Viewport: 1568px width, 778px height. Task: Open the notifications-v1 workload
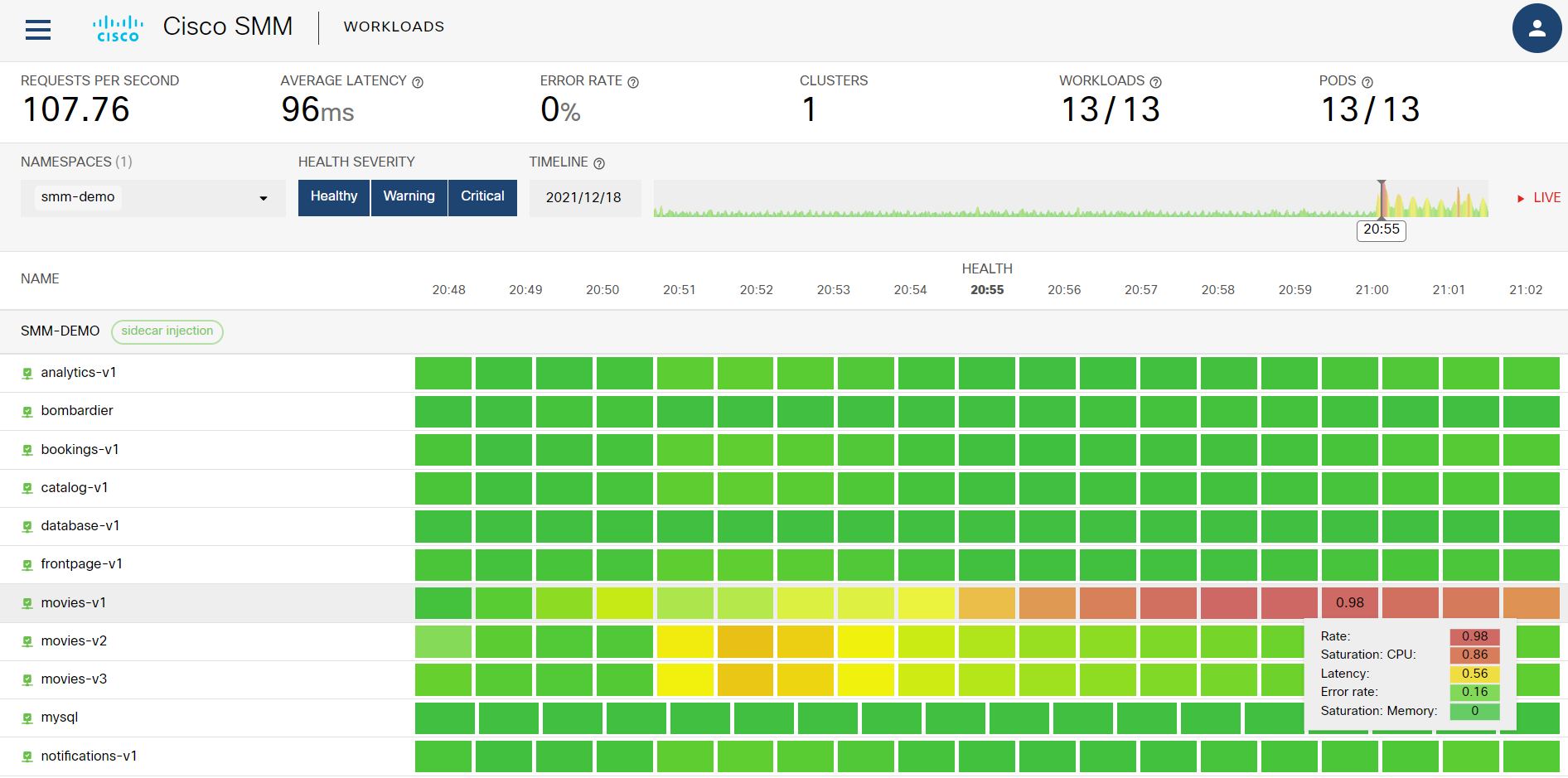tap(89, 756)
